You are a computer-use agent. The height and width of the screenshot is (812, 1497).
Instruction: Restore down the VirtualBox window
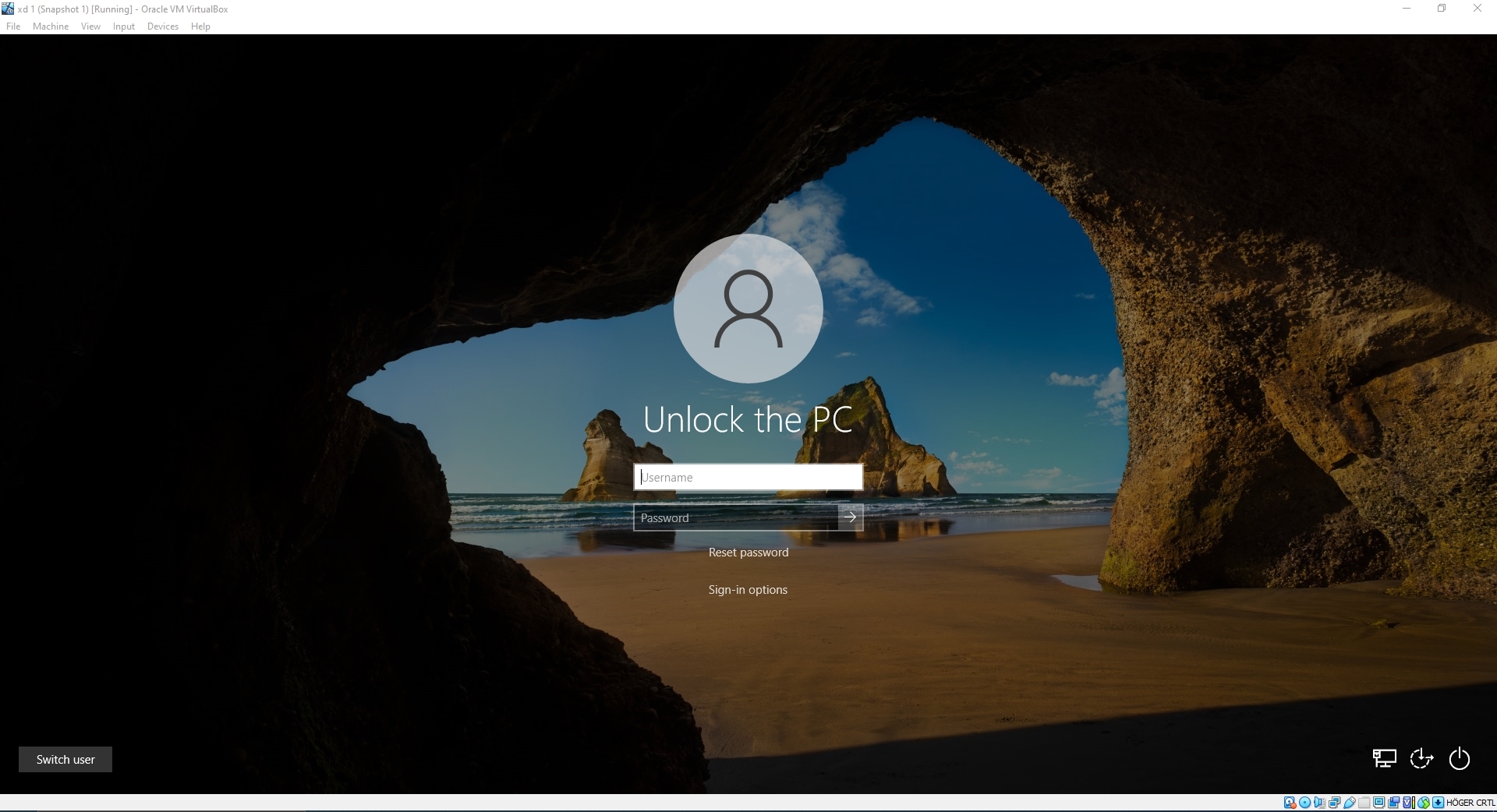(x=1442, y=9)
